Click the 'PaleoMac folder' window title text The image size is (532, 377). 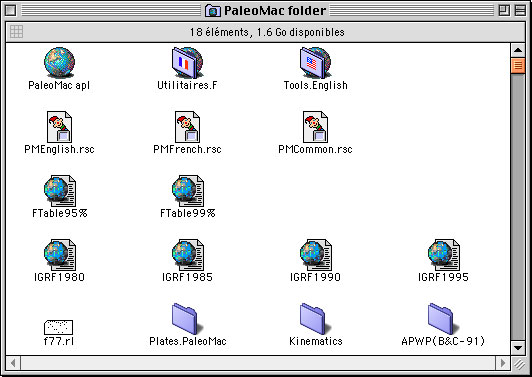tap(275, 11)
